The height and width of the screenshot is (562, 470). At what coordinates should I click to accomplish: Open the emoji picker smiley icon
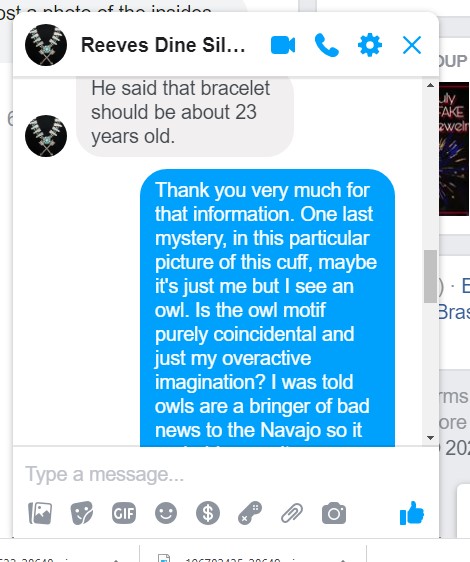(x=166, y=513)
